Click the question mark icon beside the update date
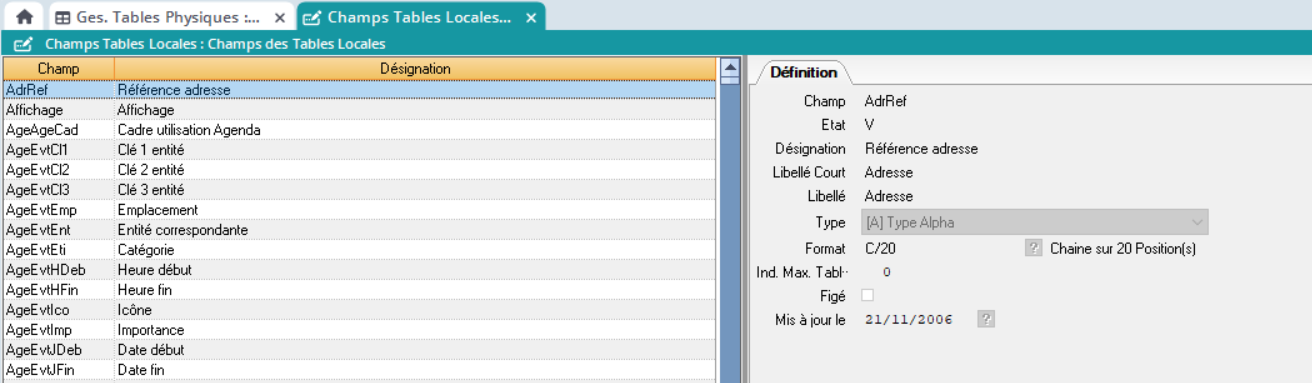Image resolution: width=1312 pixels, height=383 pixels. (x=986, y=319)
